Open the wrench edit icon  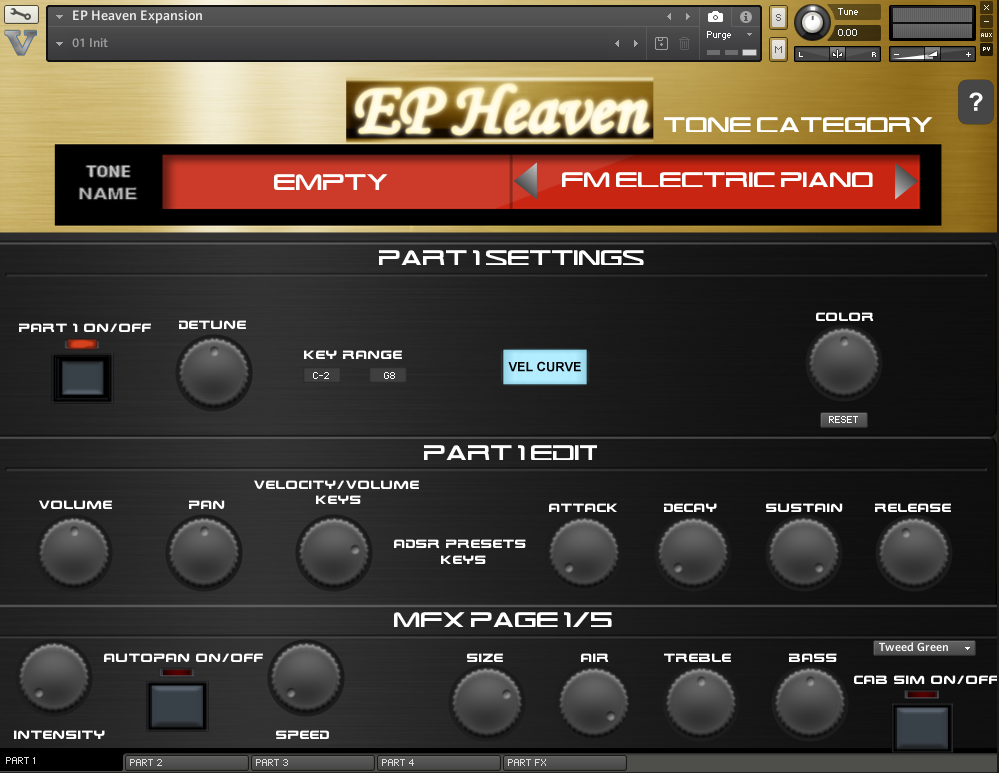tap(21, 14)
